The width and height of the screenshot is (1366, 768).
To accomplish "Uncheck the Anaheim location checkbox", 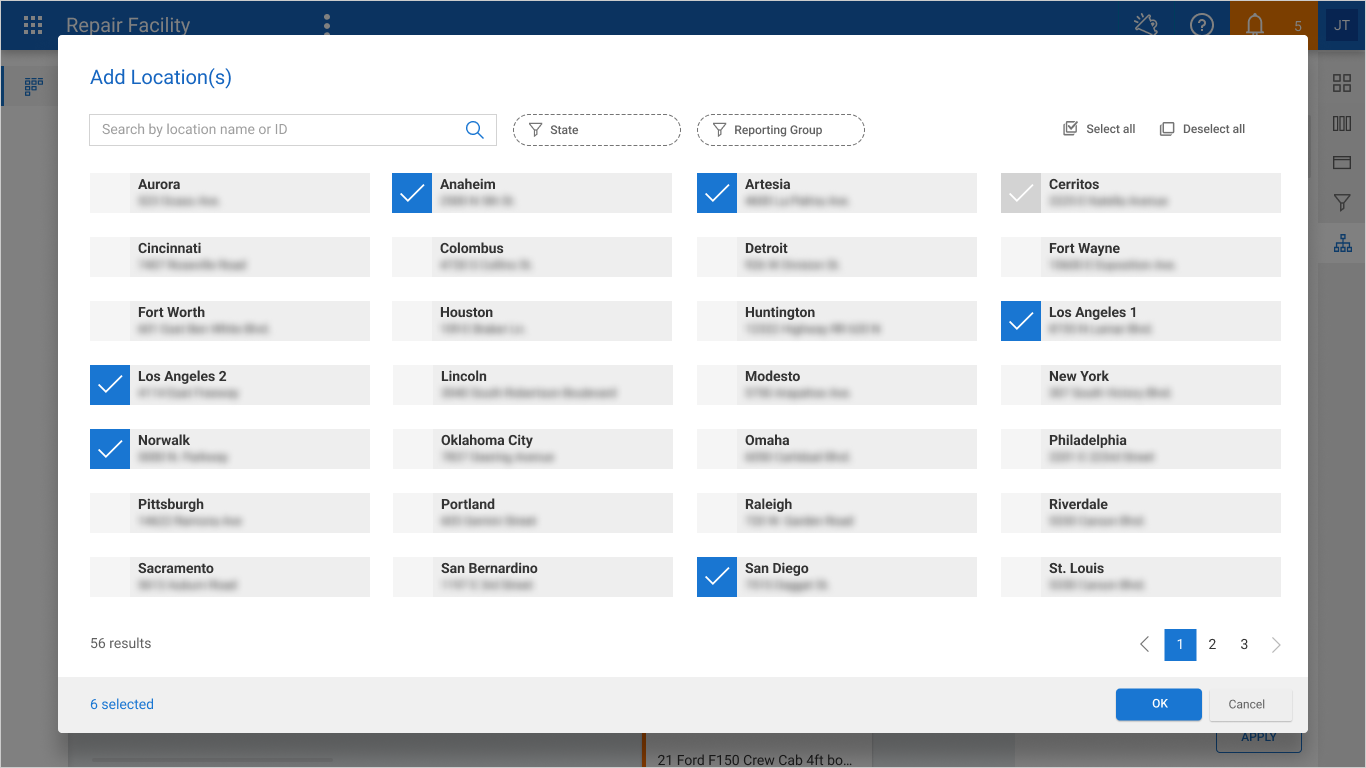I will point(412,193).
